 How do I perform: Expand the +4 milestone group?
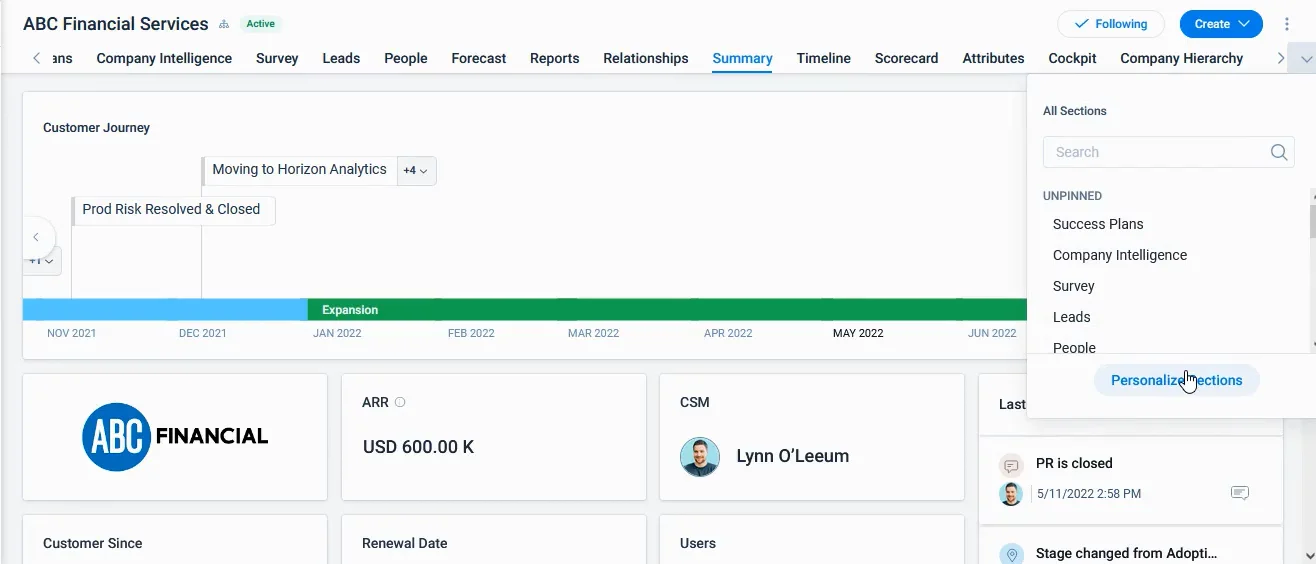(415, 171)
